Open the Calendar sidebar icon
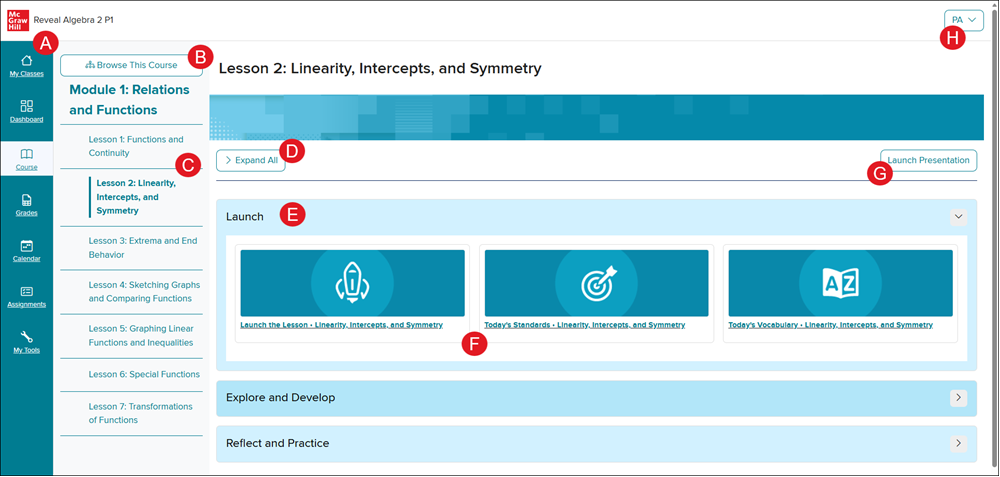The width and height of the screenshot is (1000, 477). (26, 250)
